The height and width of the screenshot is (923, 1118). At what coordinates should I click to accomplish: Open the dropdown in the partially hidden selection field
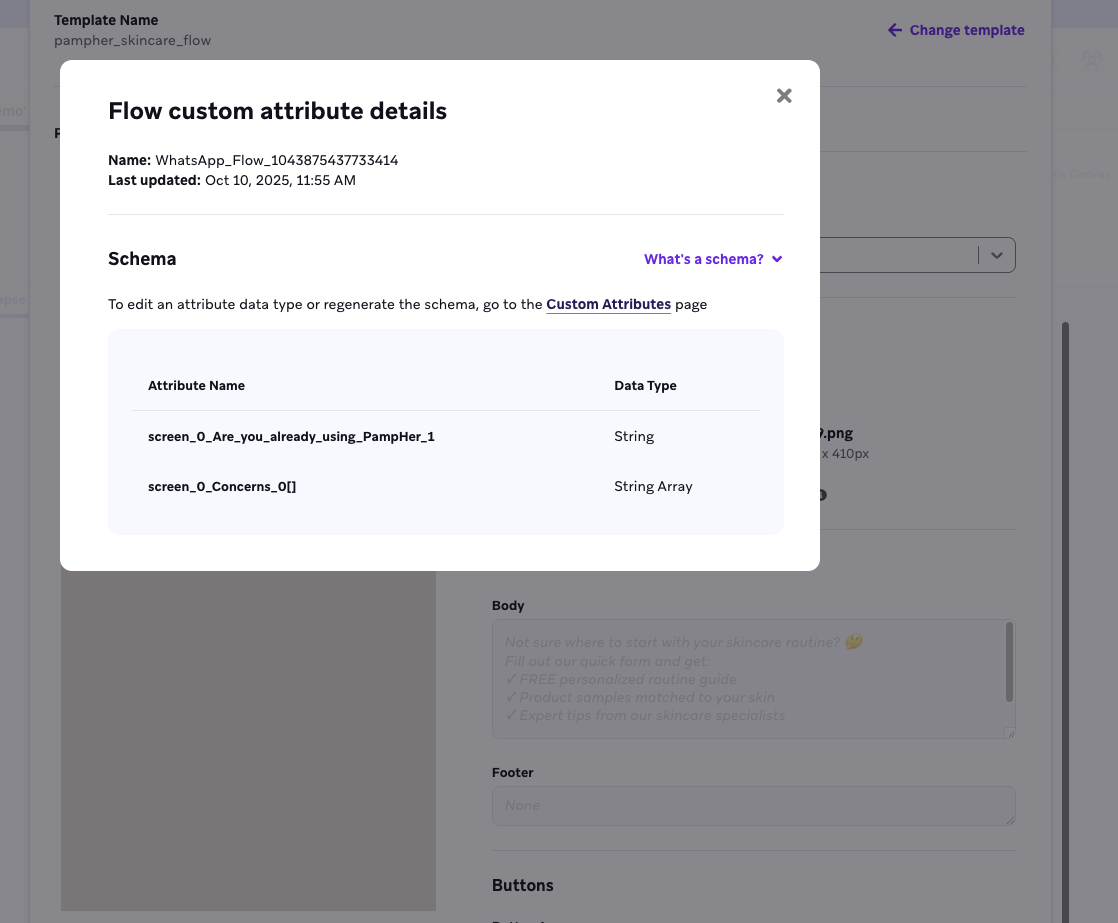tap(996, 255)
